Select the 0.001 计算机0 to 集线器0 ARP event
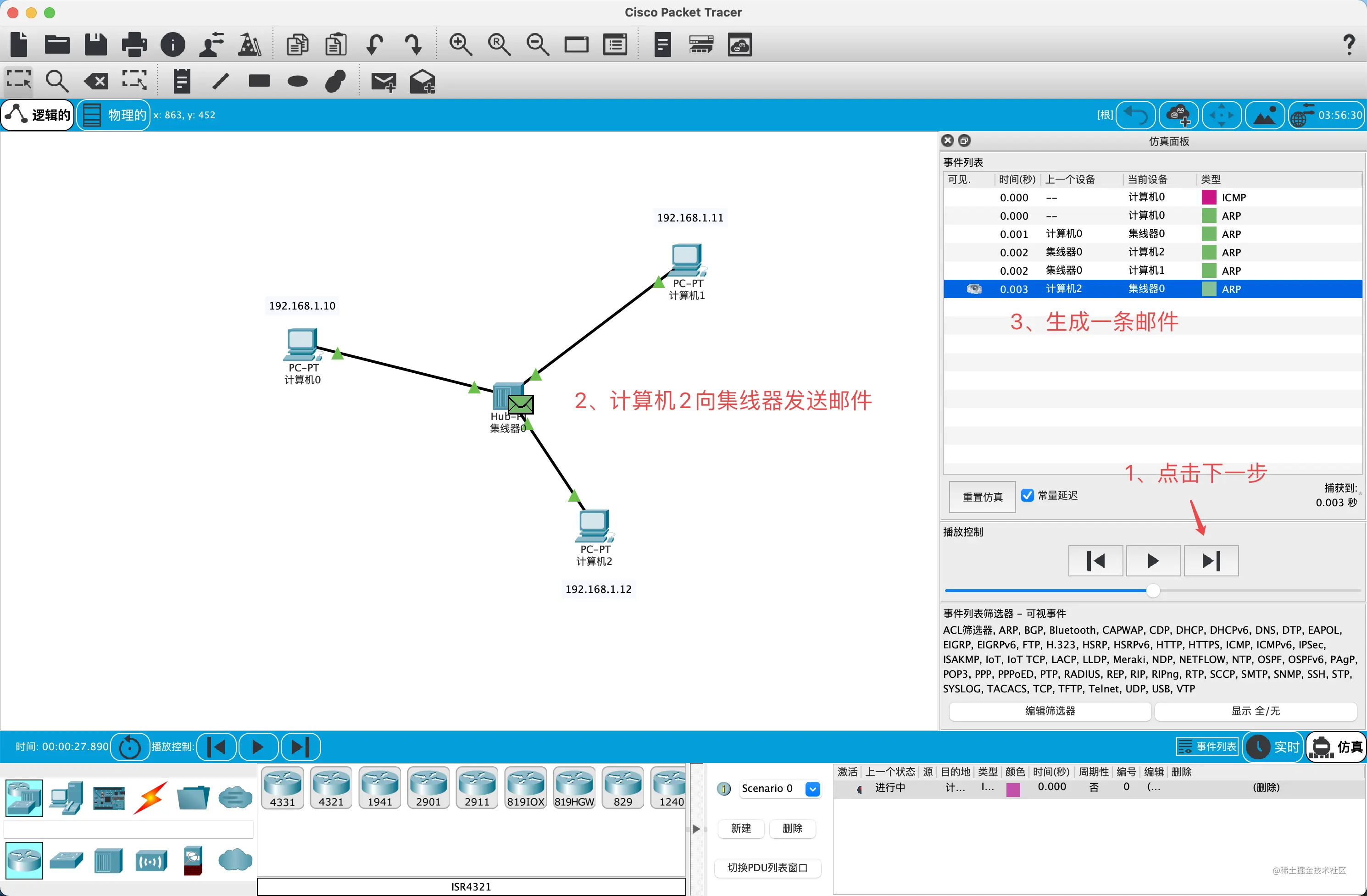This screenshot has width=1367, height=896. click(1153, 233)
